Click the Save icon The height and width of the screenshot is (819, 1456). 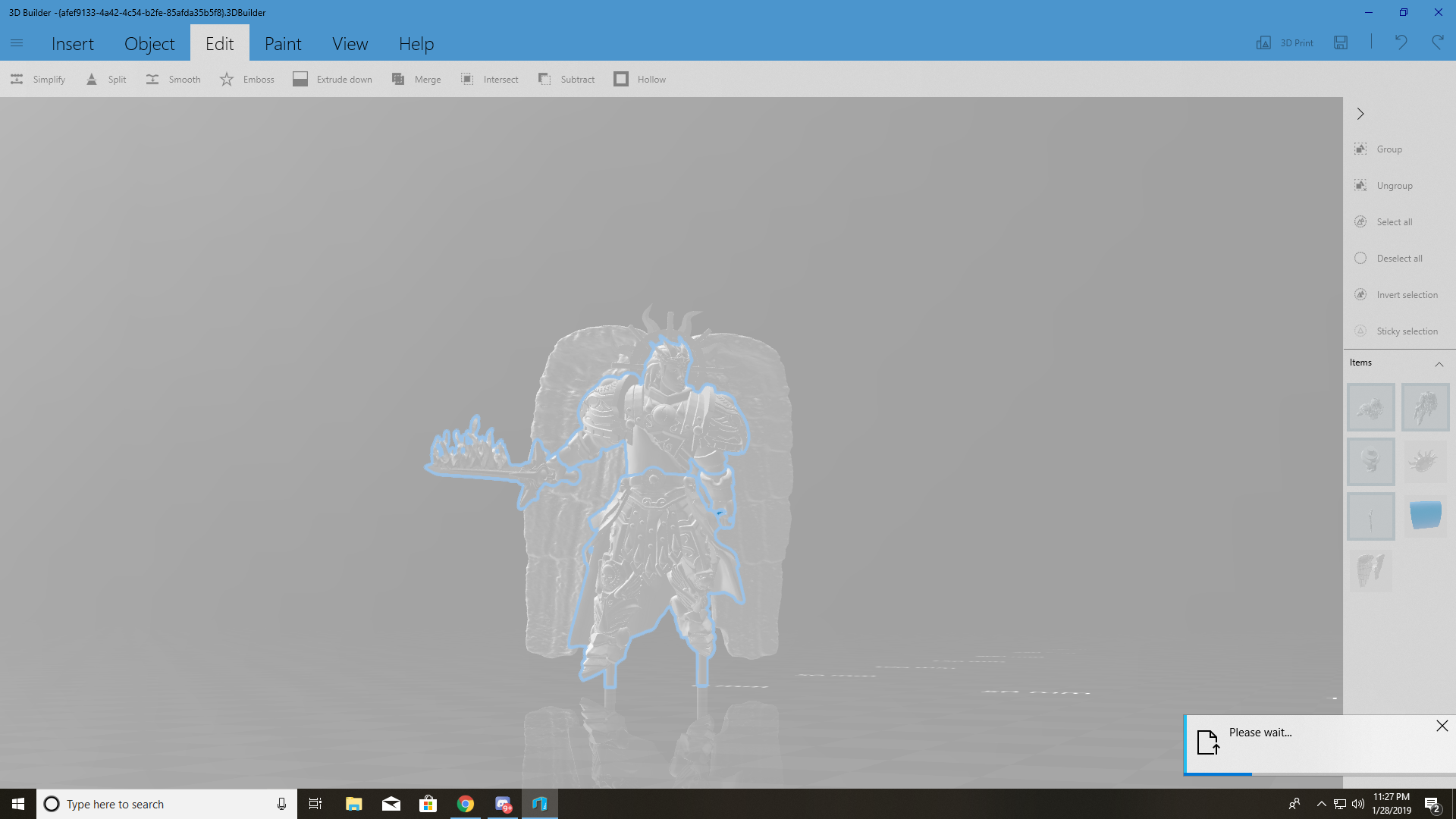click(1341, 42)
